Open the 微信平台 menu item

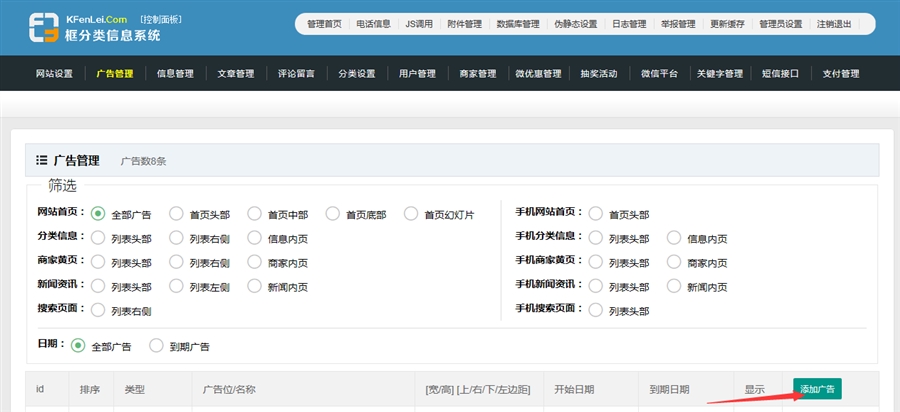pyautogui.click(x=659, y=73)
